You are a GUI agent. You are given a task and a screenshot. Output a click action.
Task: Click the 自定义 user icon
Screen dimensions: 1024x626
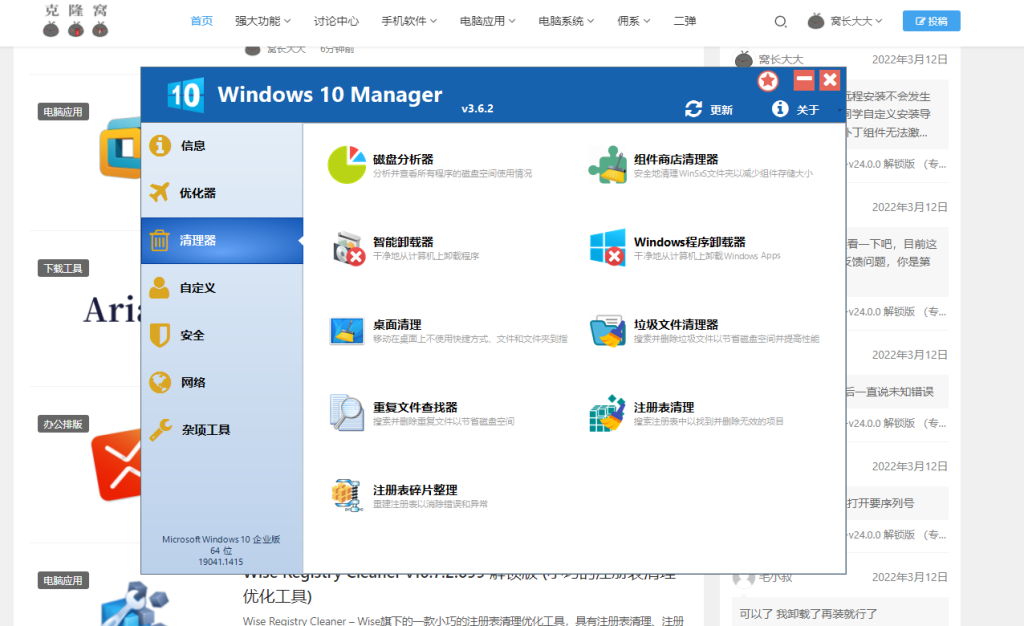click(x=159, y=287)
